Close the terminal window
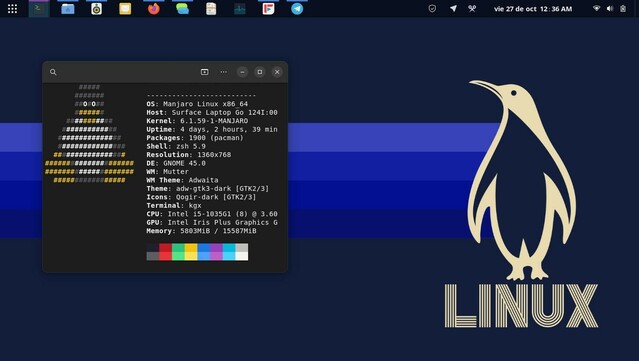 pyautogui.click(x=277, y=72)
